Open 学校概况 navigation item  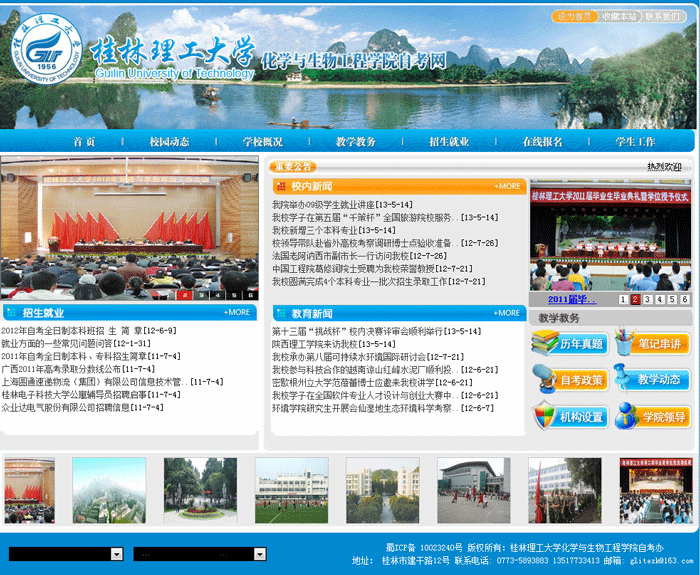(x=262, y=142)
